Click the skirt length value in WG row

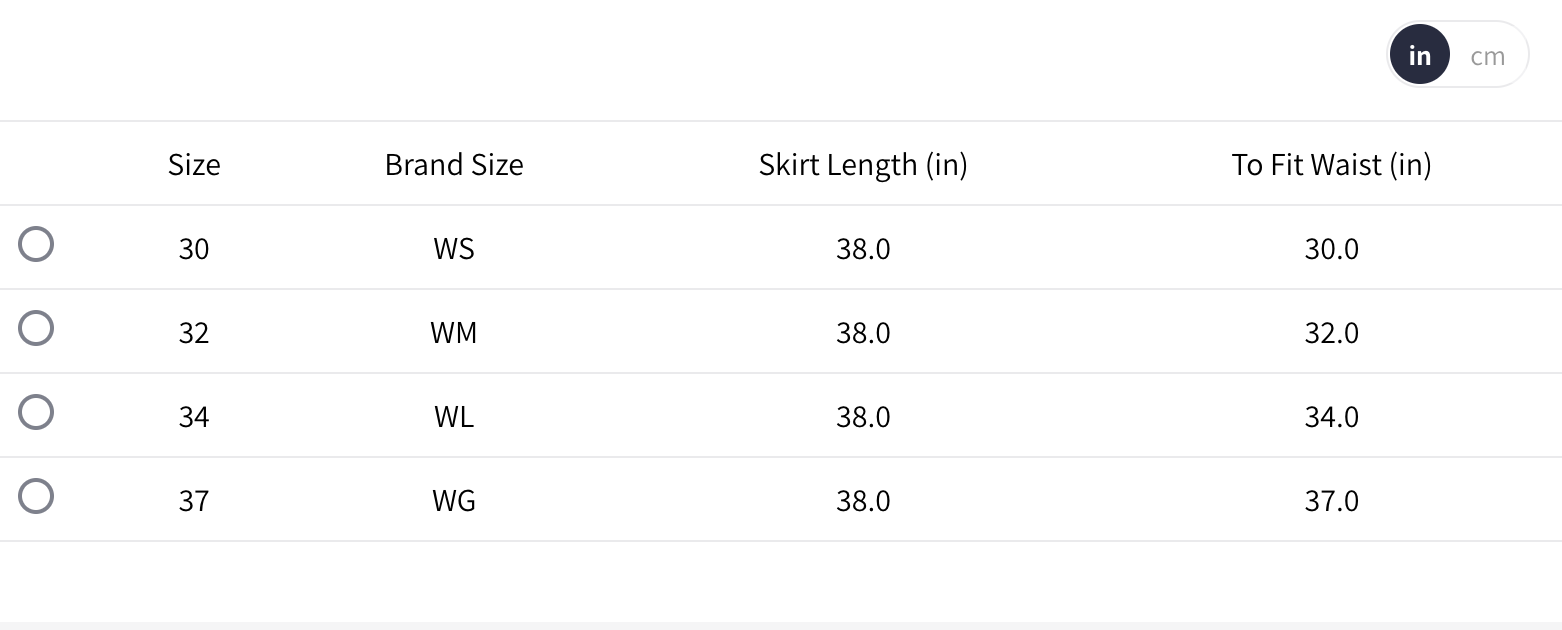pos(863,501)
